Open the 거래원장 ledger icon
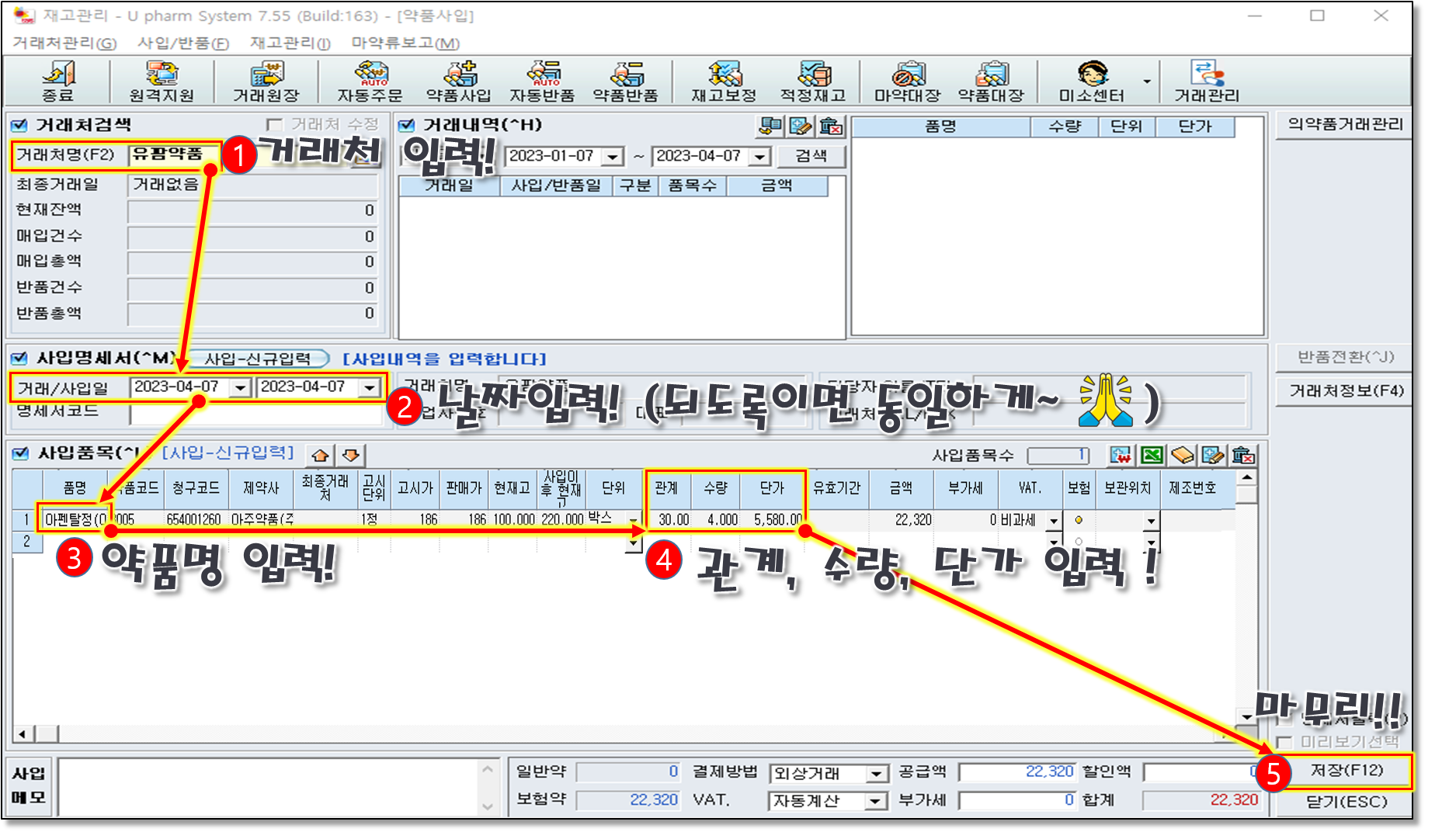The width and height of the screenshot is (1456, 832). [x=266, y=81]
